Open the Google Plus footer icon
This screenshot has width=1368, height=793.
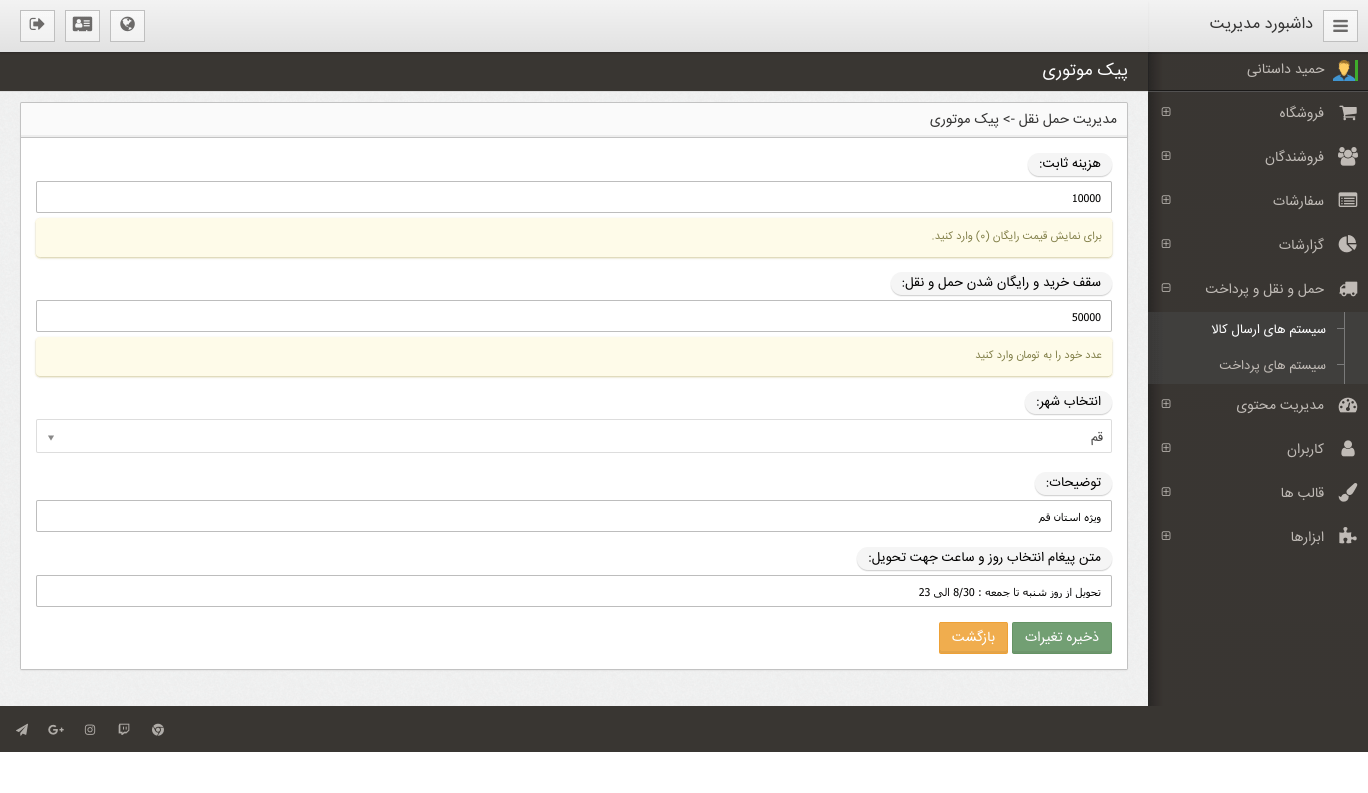coord(56,730)
